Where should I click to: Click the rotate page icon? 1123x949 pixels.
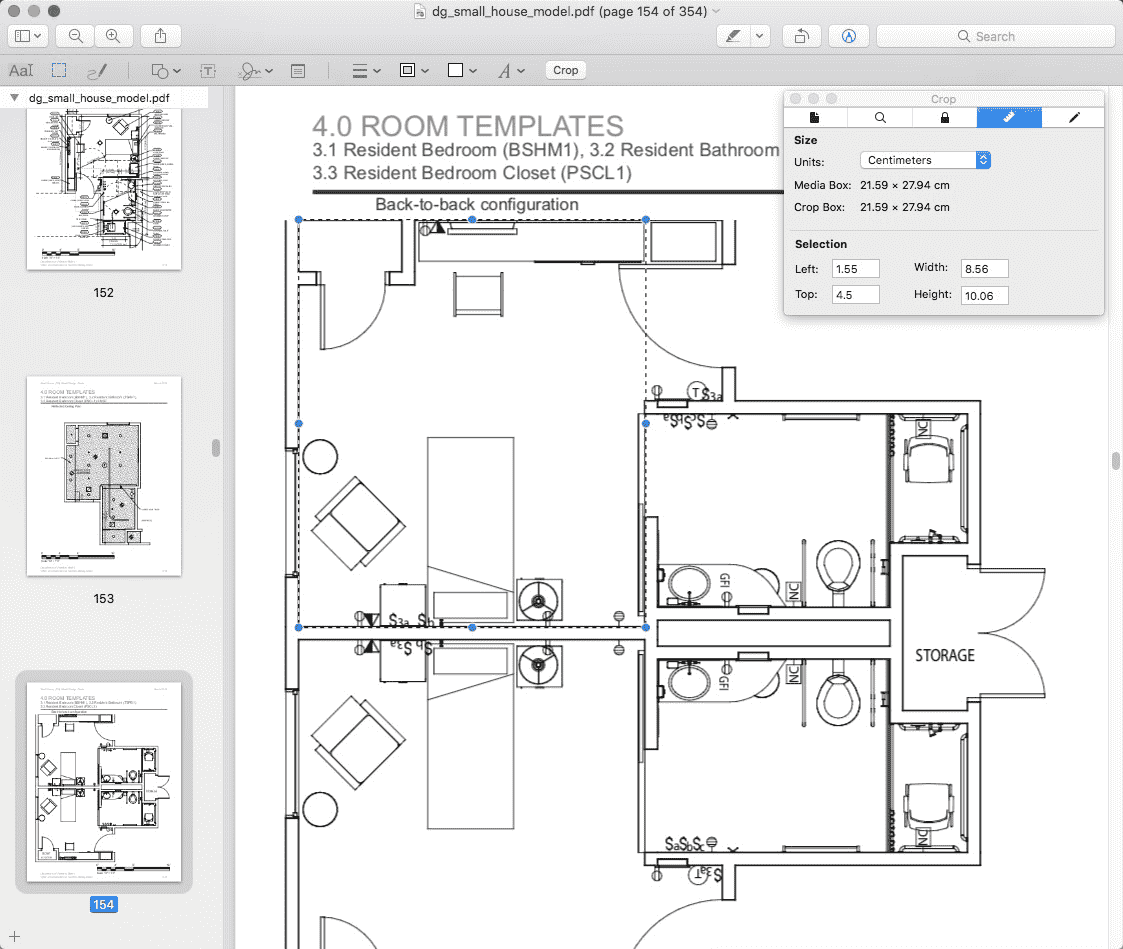point(801,35)
